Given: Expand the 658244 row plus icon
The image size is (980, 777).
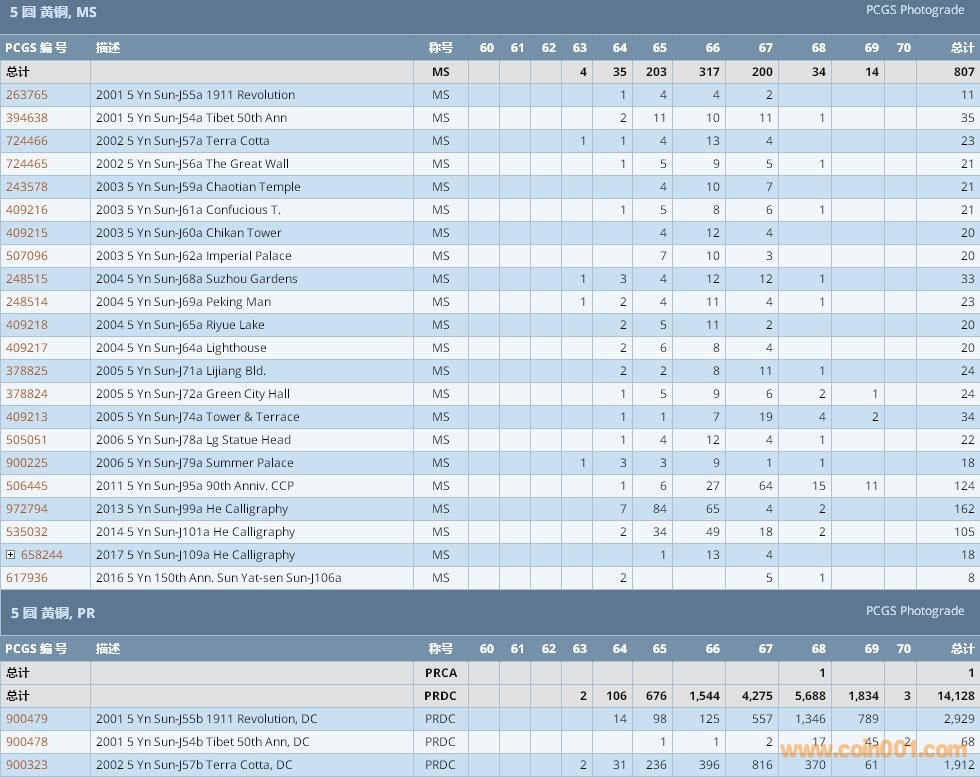Looking at the screenshot, I should [11, 555].
